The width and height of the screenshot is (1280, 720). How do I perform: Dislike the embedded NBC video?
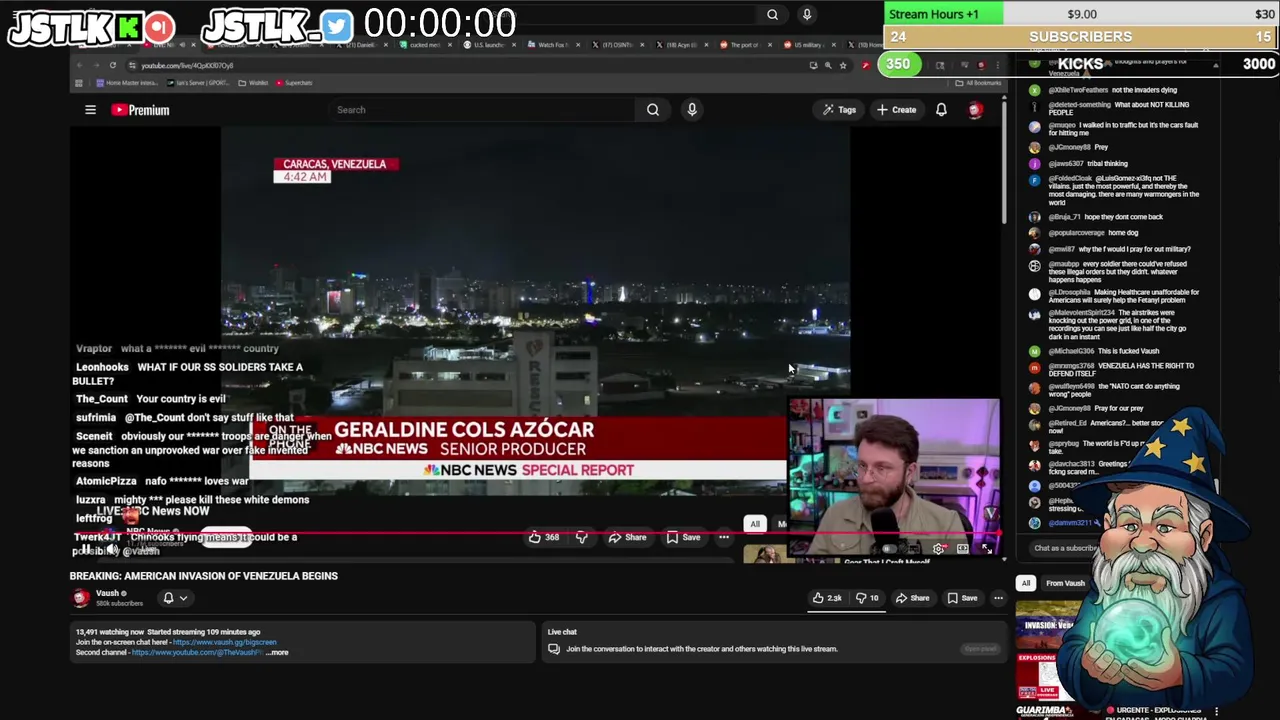tap(581, 537)
